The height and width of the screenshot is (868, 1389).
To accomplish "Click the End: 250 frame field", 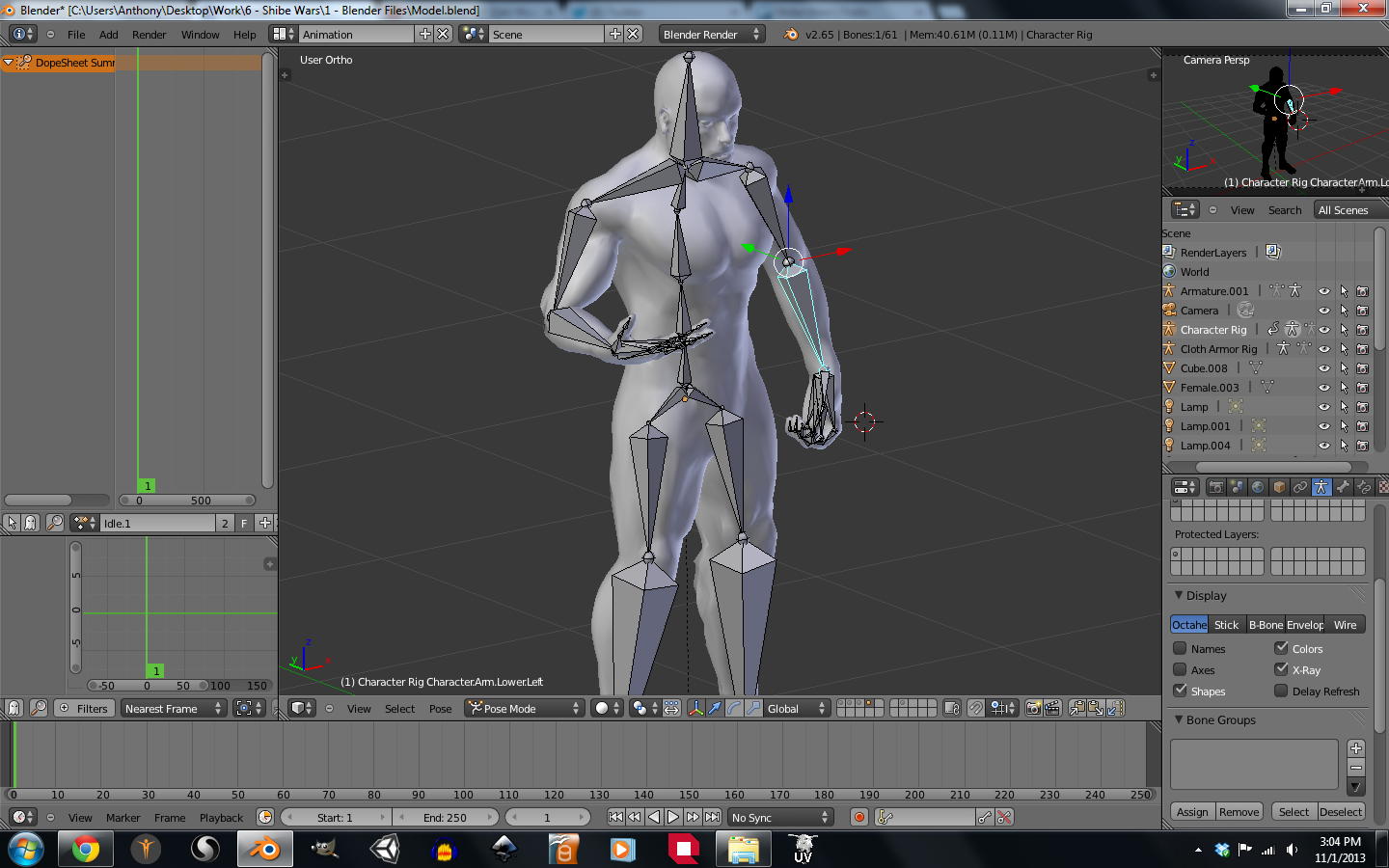I will pos(446,817).
